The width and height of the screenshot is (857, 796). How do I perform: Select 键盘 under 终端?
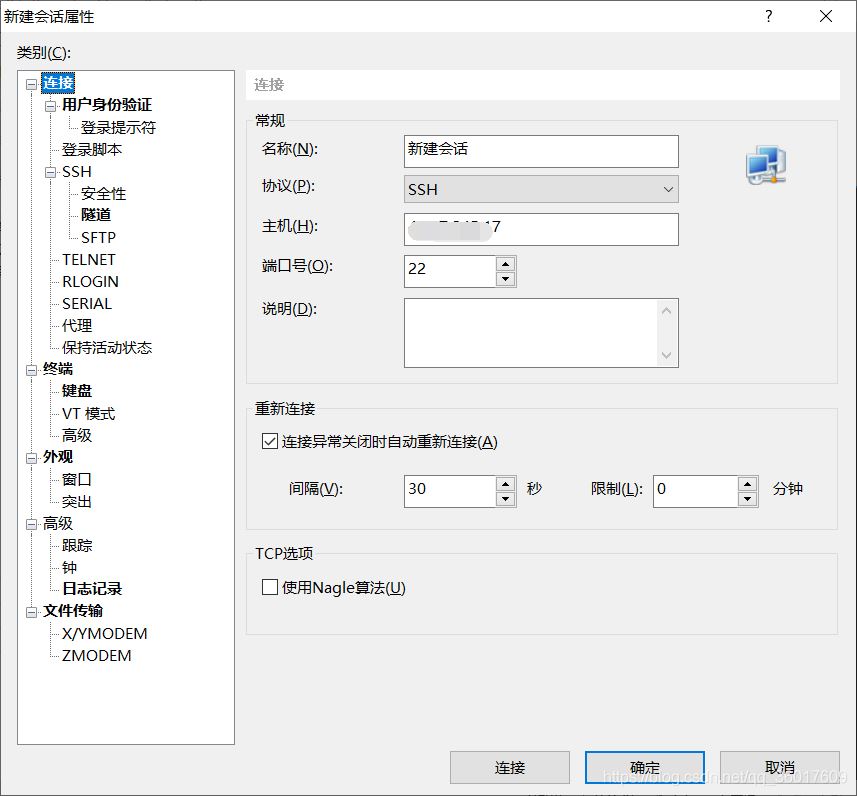point(77,391)
